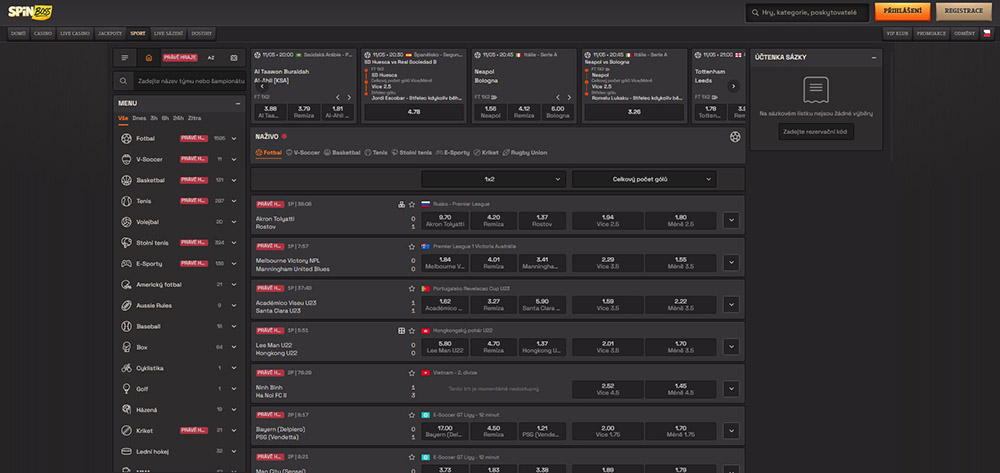Select the 24h time filter
The image size is (1000, 473).
(x=178, y=119)
